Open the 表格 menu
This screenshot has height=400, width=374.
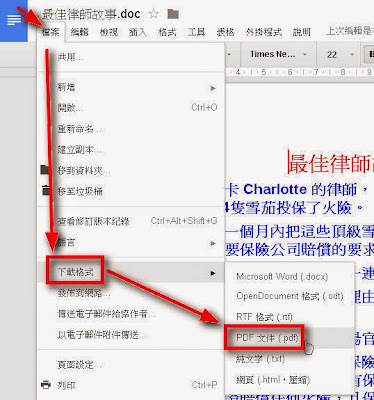tap(225, 32)
